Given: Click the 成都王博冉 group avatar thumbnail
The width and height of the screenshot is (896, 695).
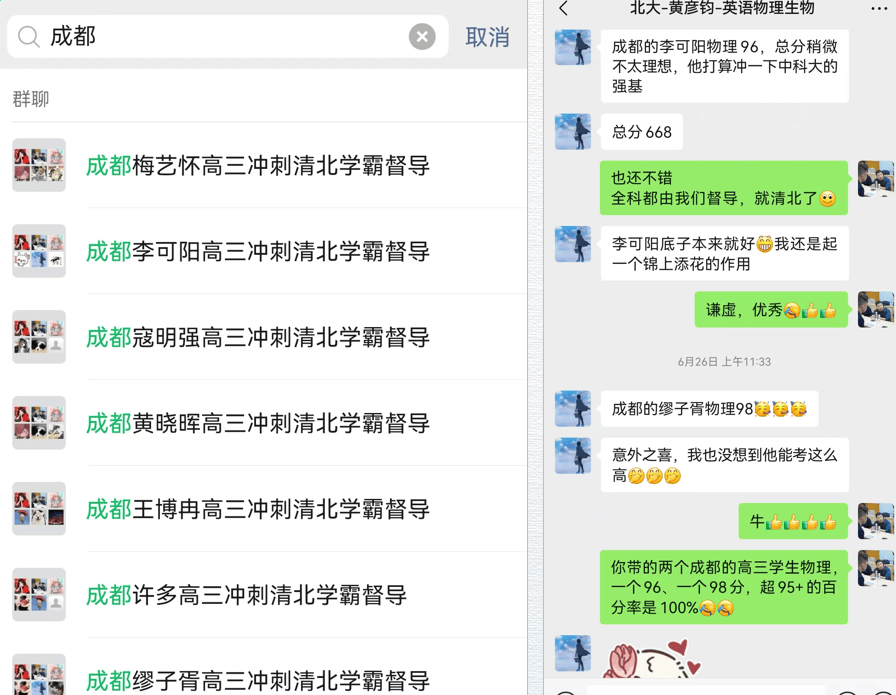Looking at the screenshot, I should coord(39,509).
